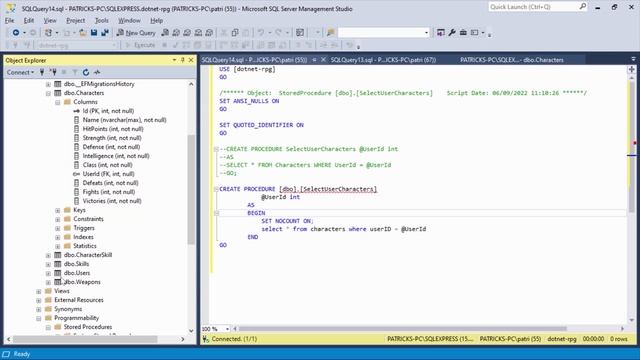Click the Analysis Services DMX Query icon
Screen dimensions: 640x360
coord(187,33)
